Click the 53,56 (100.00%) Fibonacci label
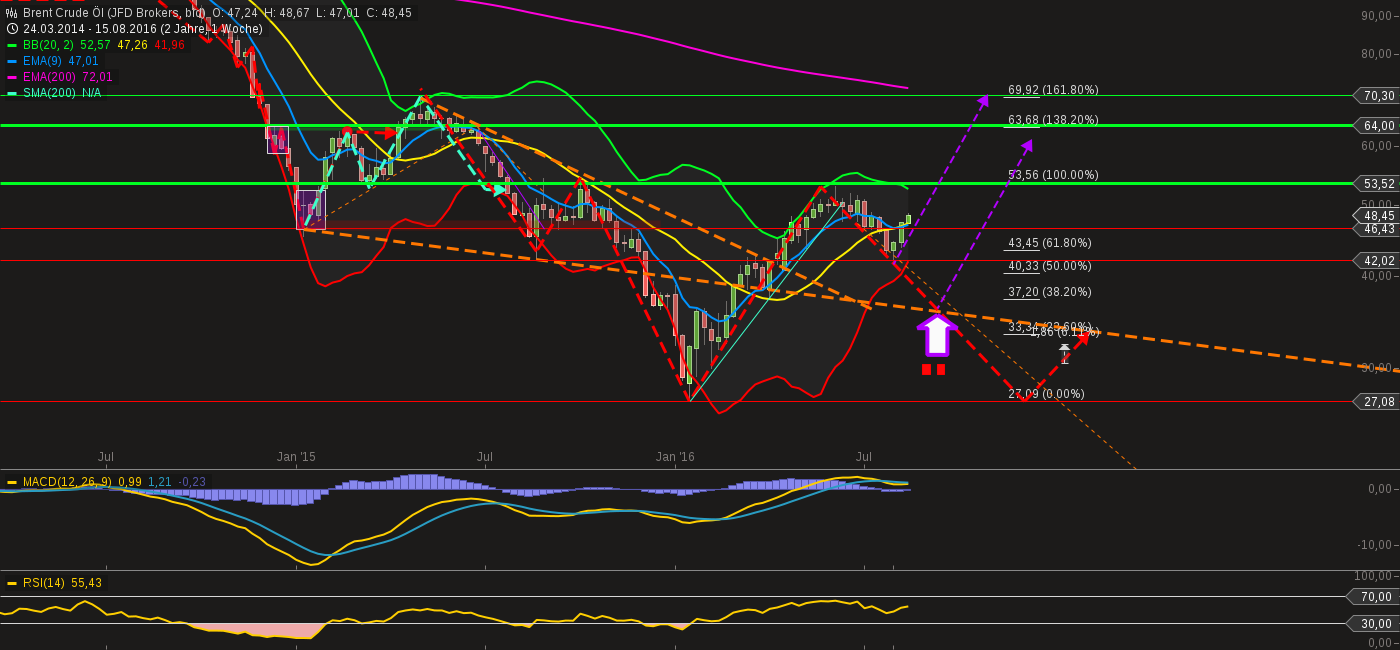This screenshot has width=1400, height=650. (x=1053, y=175)
